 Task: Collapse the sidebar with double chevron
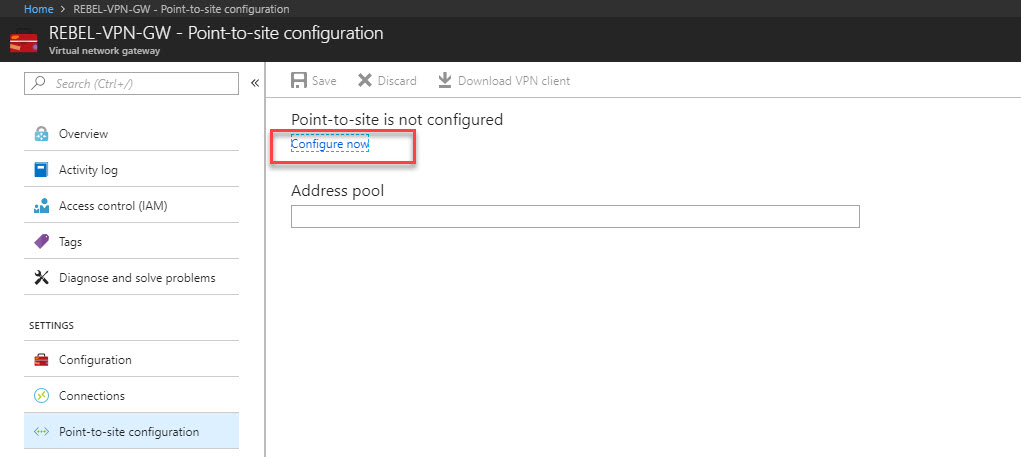tap(255, 83)
